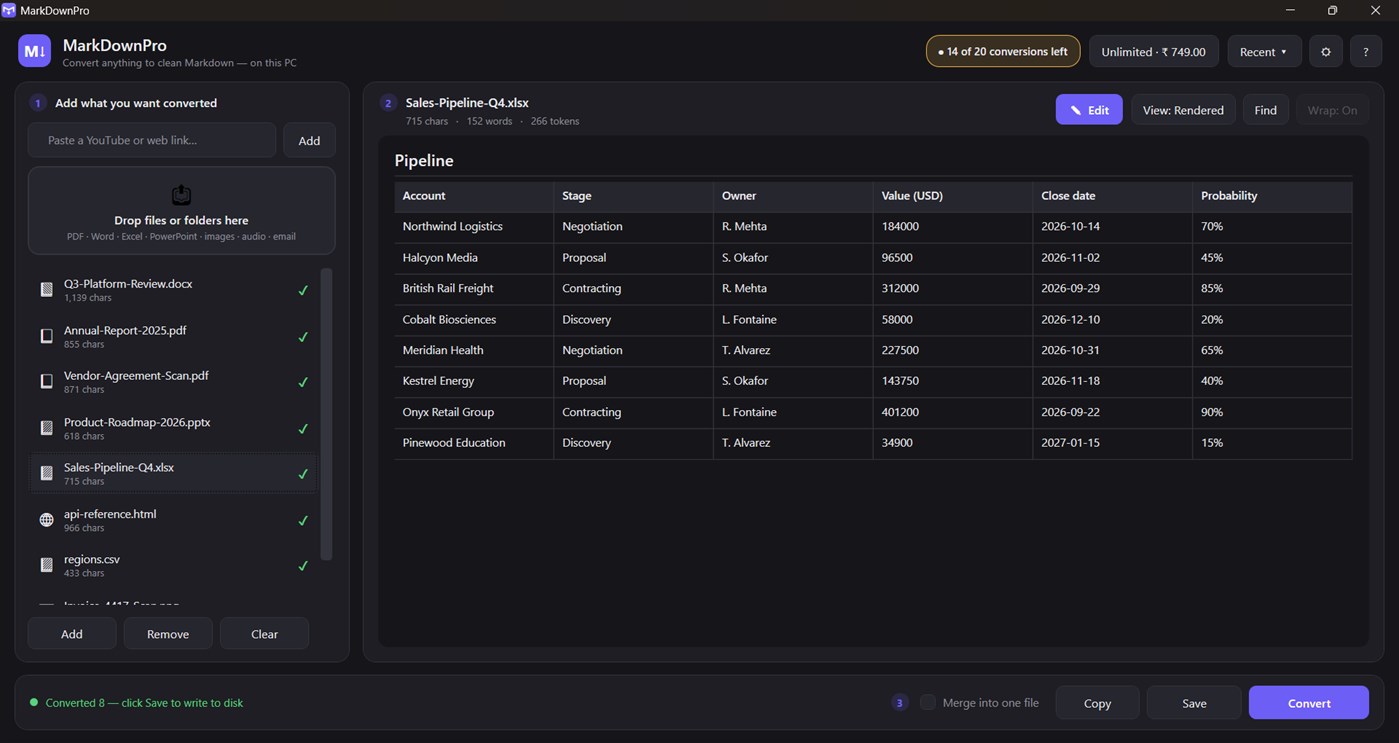Click the green checkmark beside regions.csv

303,566
